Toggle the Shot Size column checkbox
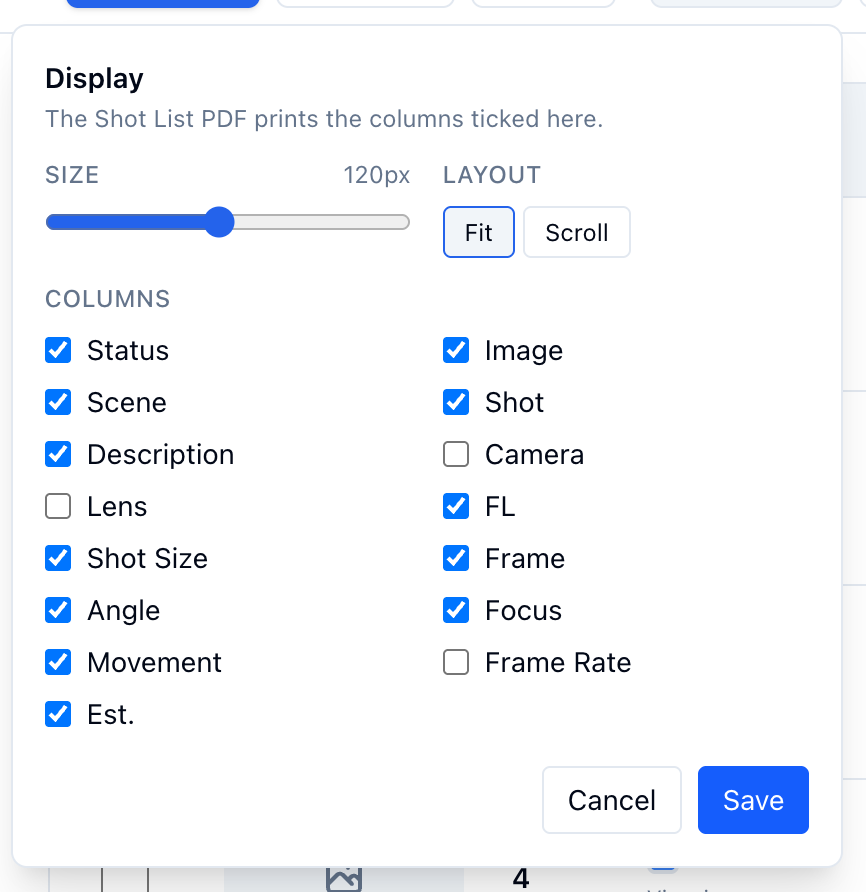Screen dimensions: 866x892 coord(58,559)
